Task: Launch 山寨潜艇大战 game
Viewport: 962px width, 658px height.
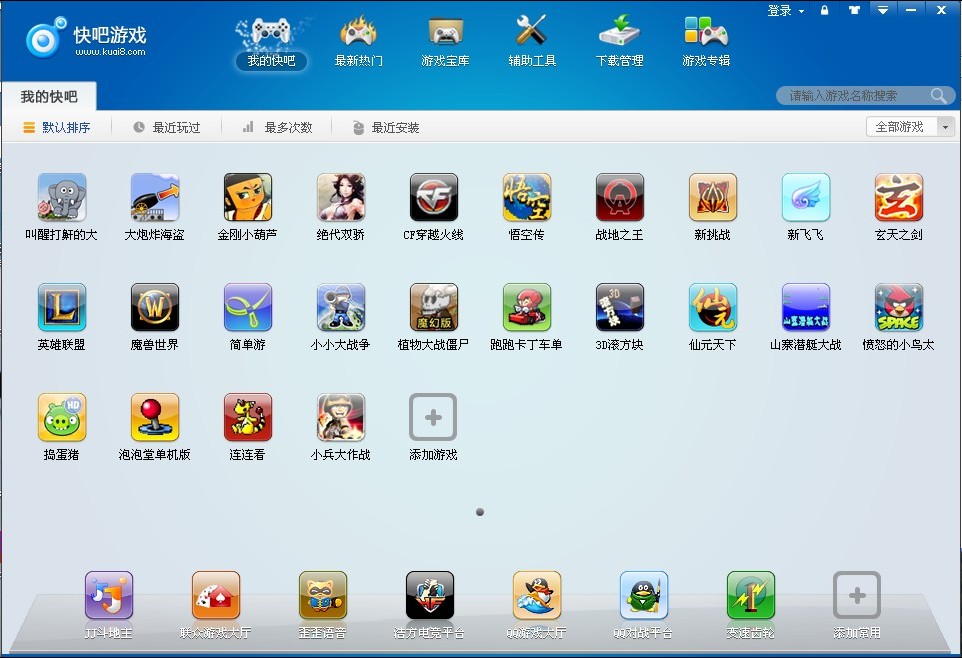Action: click(806, 307)
